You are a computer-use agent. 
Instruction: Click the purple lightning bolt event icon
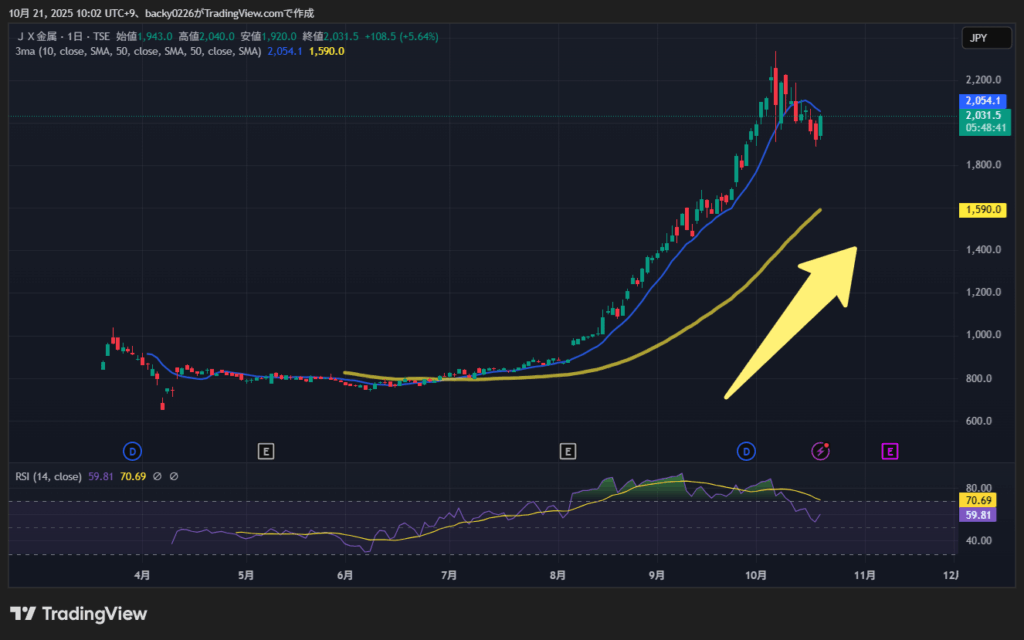coord(820,451)
